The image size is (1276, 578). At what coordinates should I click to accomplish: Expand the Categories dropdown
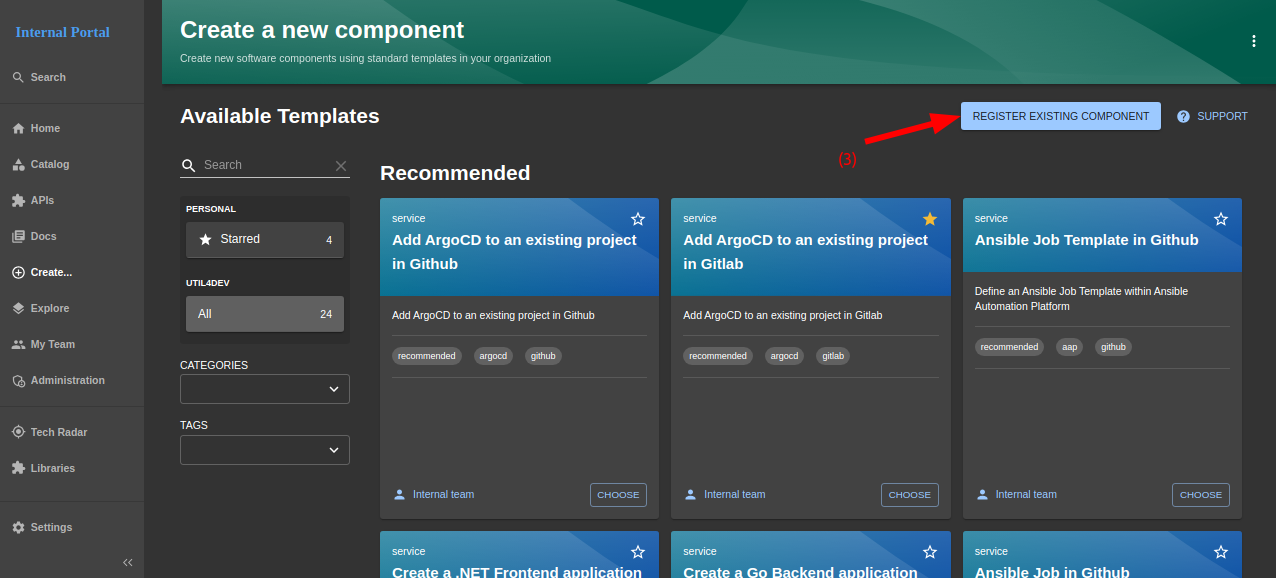(x=265, y=389)
